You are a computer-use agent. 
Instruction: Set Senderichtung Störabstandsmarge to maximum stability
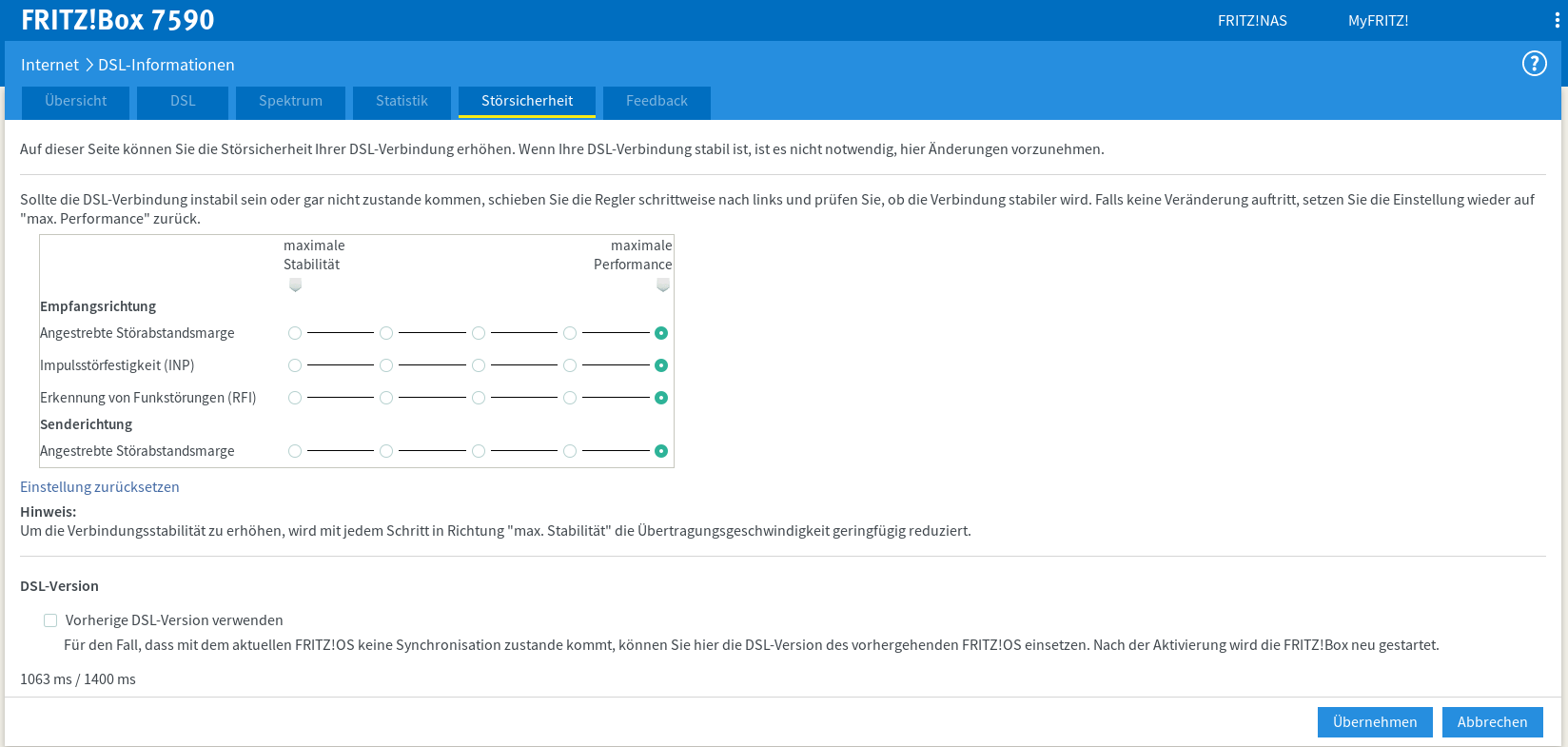(295, 451)
